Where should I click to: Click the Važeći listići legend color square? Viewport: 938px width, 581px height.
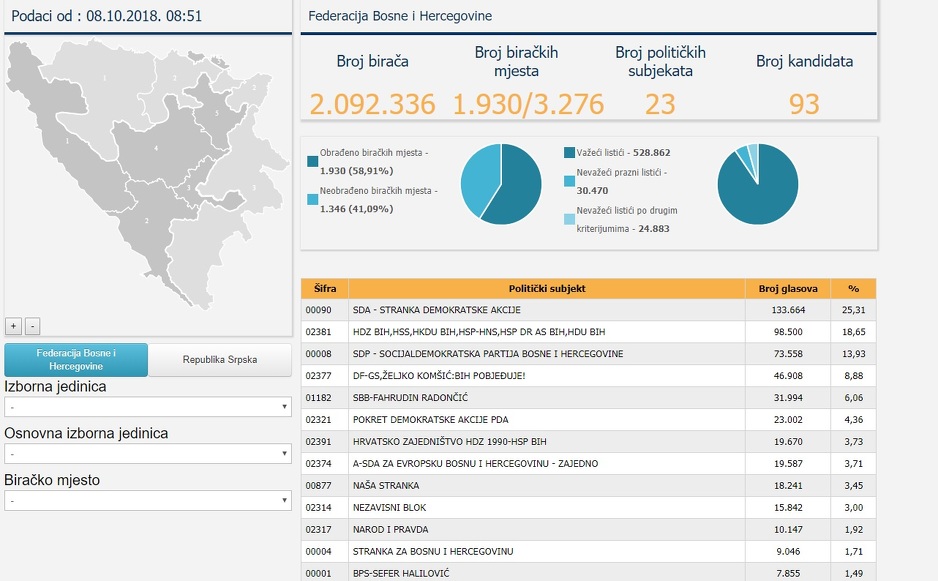tap(569, 153)
